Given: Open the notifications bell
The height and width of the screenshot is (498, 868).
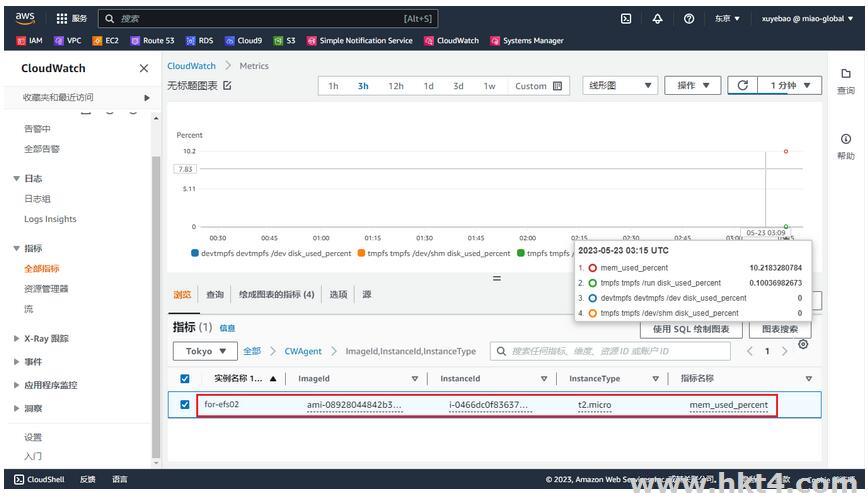Looking at the screenshot, I should 657,19.
